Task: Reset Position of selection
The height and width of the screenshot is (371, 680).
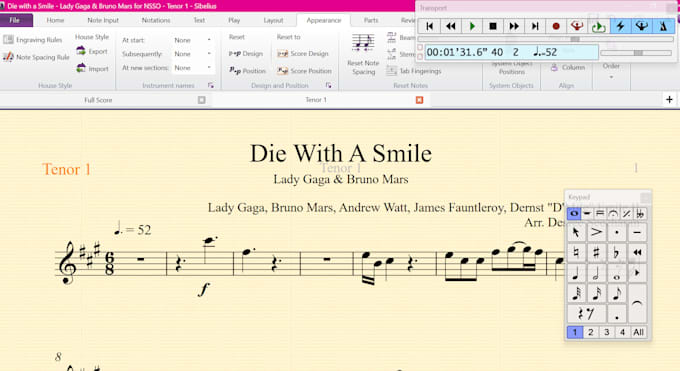Action: (x=247, y=71)
